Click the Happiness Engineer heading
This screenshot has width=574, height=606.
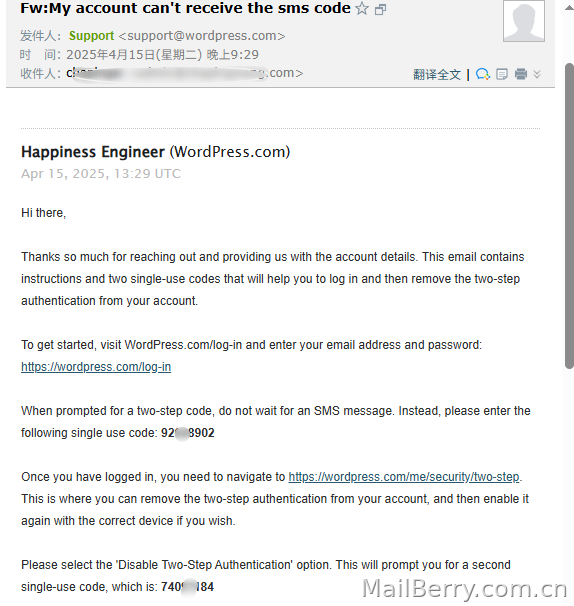93,152
